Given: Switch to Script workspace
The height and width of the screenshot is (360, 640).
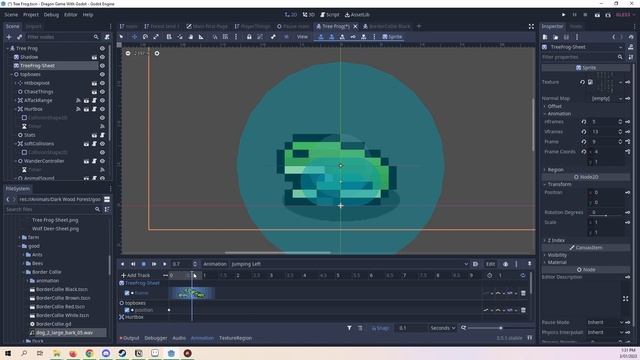Looking at the screenshot, I should pos(329,15).
